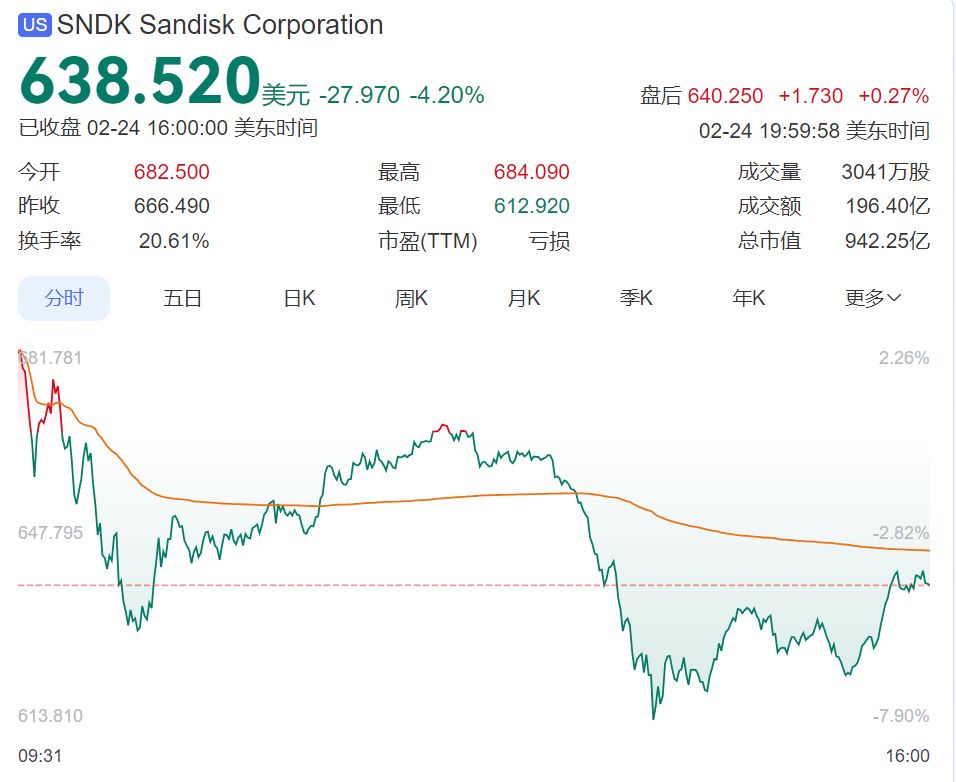956x782 pixels.
Task: Click the 换手率 20.61% value
Action: (x=174, y=241)
